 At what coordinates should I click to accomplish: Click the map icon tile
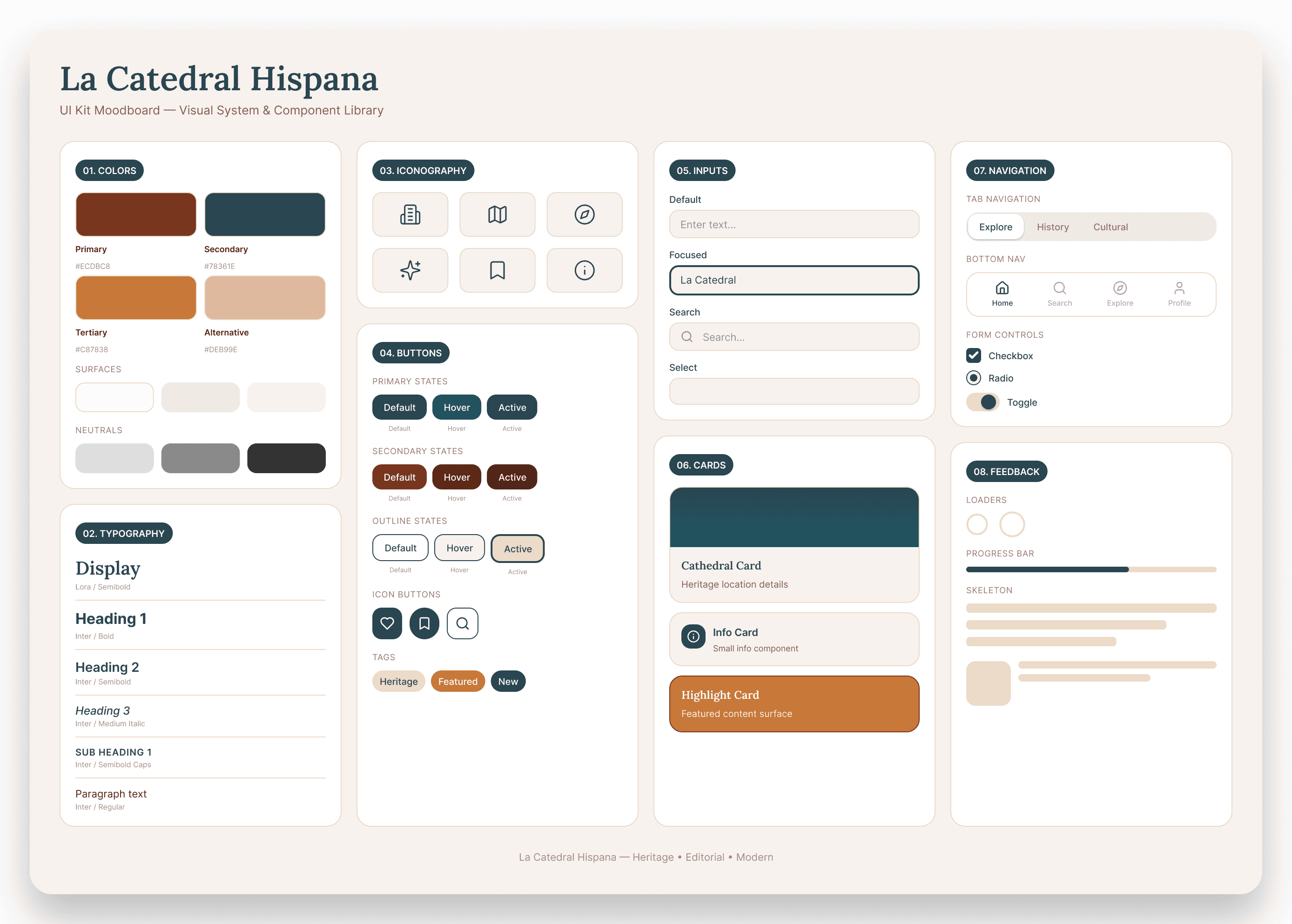497,214
